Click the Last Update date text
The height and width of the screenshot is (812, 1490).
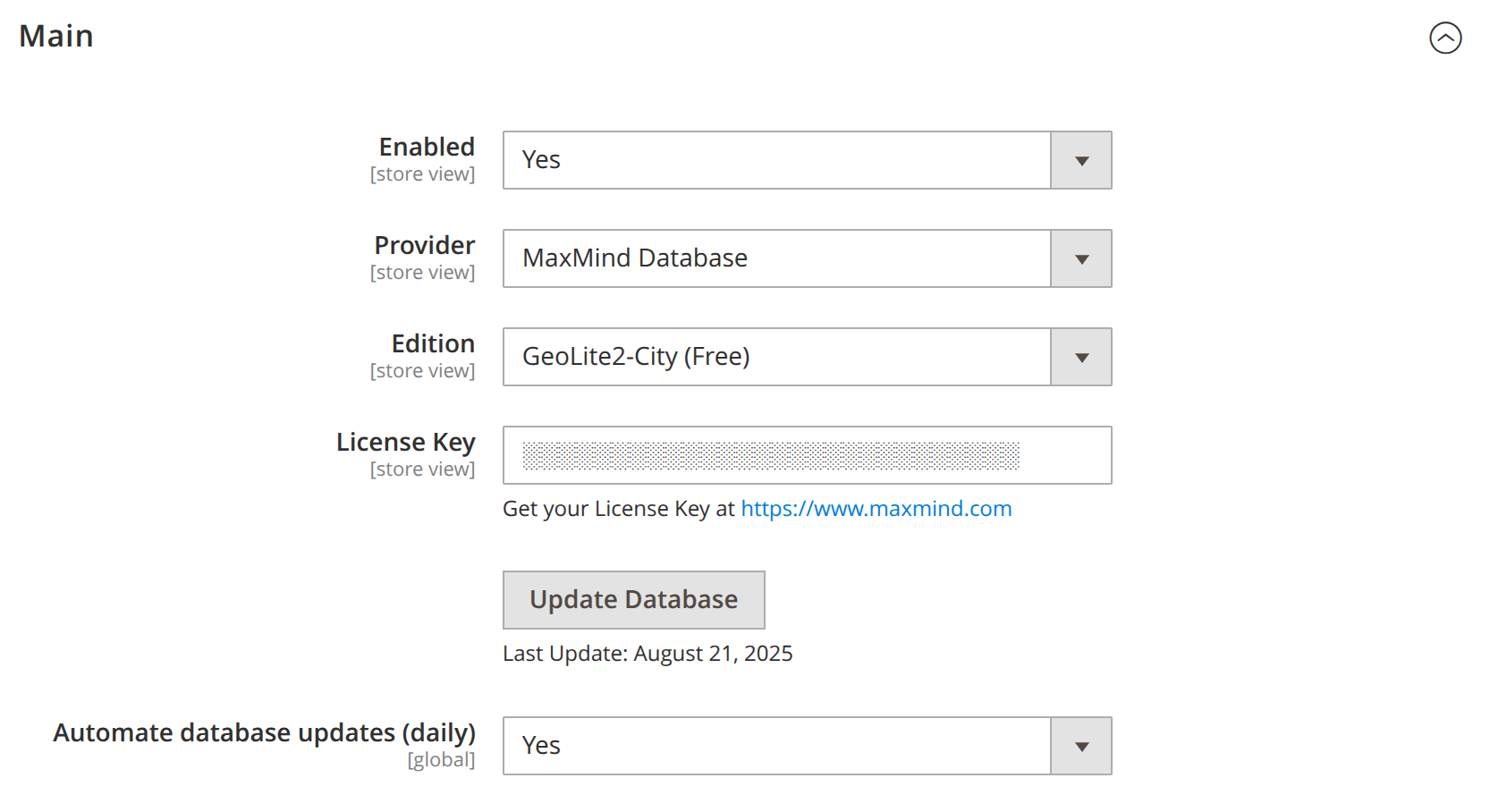coord(648,654)
